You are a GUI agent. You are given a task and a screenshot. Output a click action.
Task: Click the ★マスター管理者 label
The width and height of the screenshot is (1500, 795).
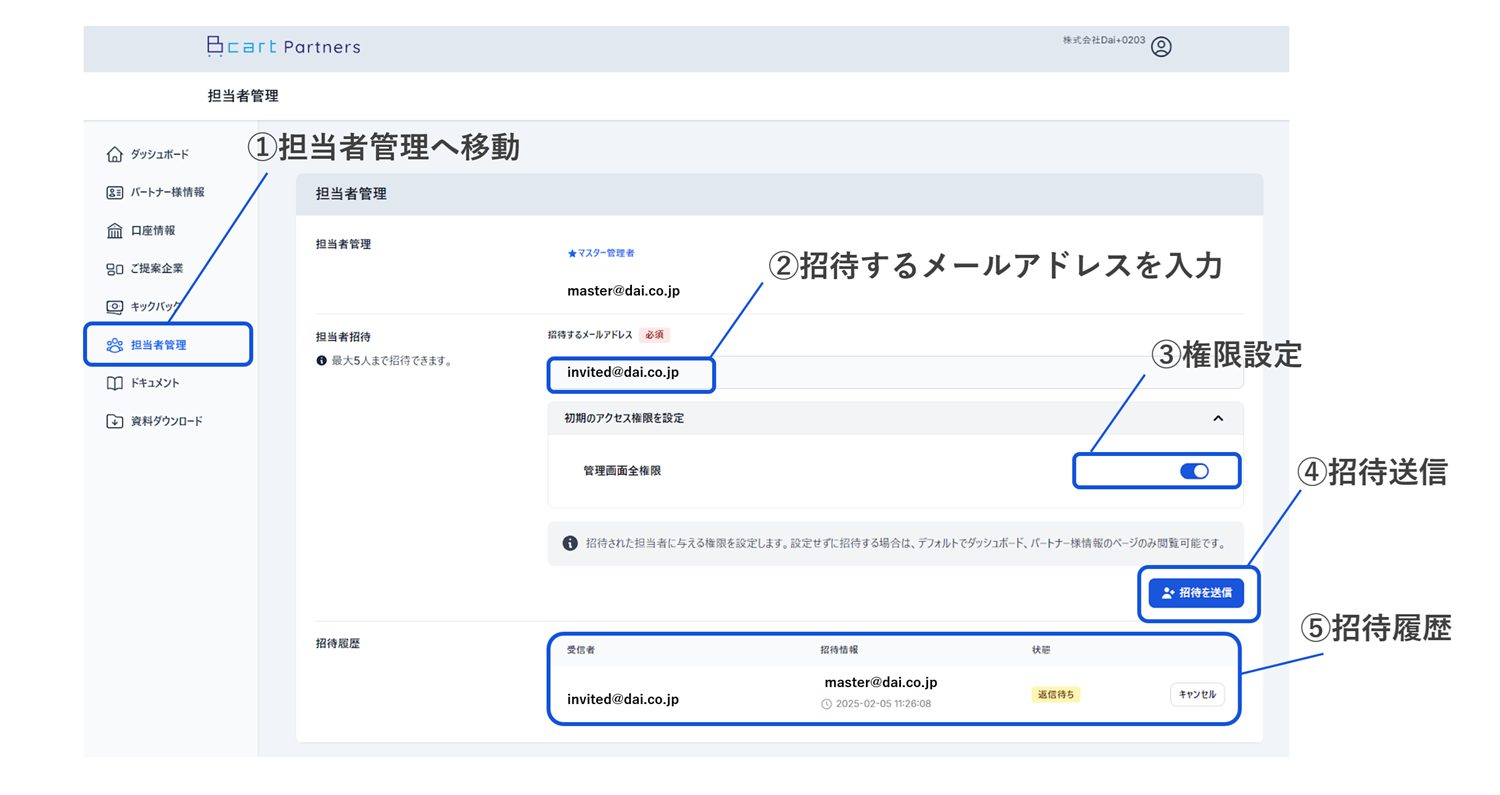[600, 254]
